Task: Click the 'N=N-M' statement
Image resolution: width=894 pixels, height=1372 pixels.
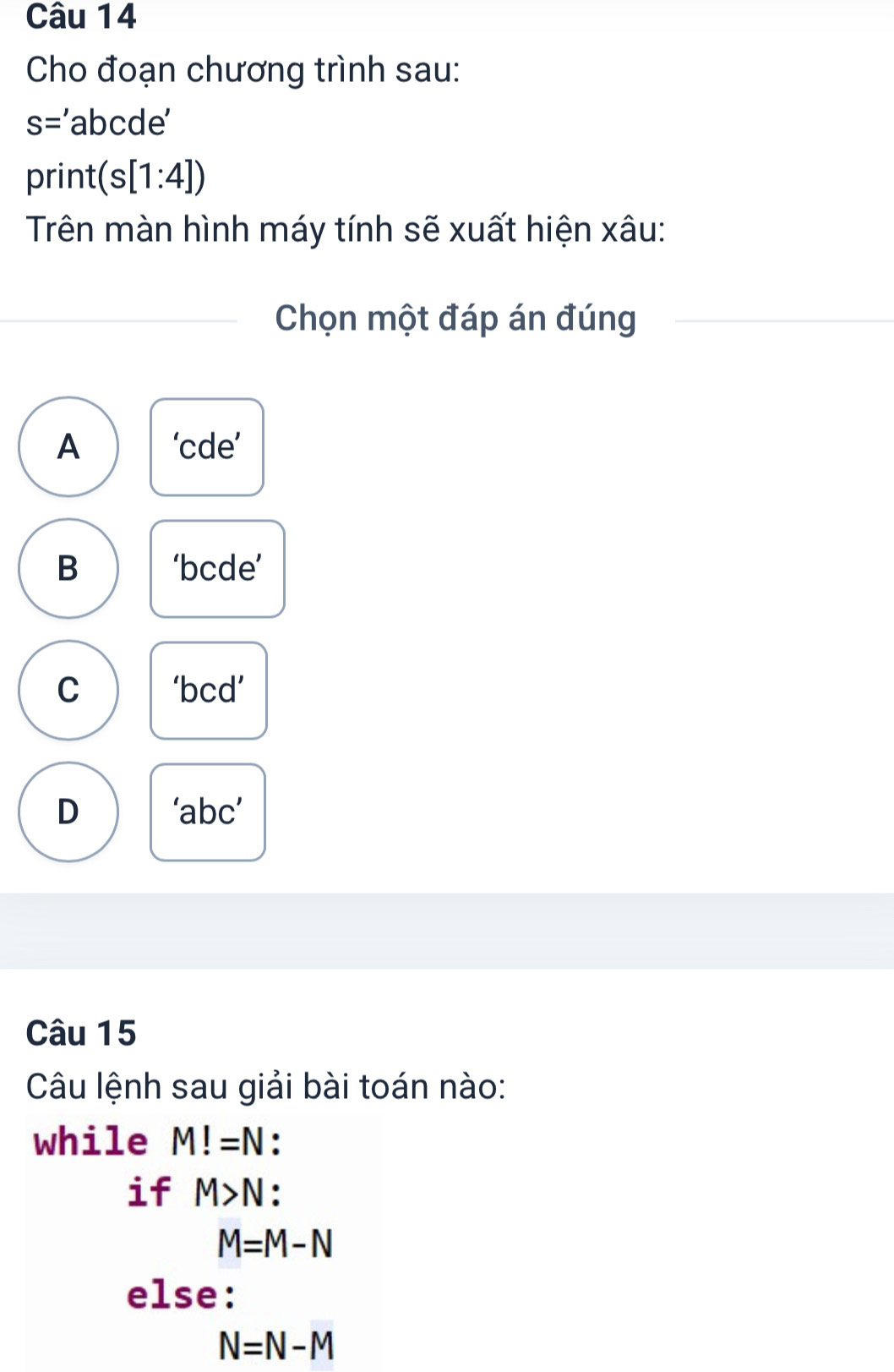Action: tap(275, 1345)
